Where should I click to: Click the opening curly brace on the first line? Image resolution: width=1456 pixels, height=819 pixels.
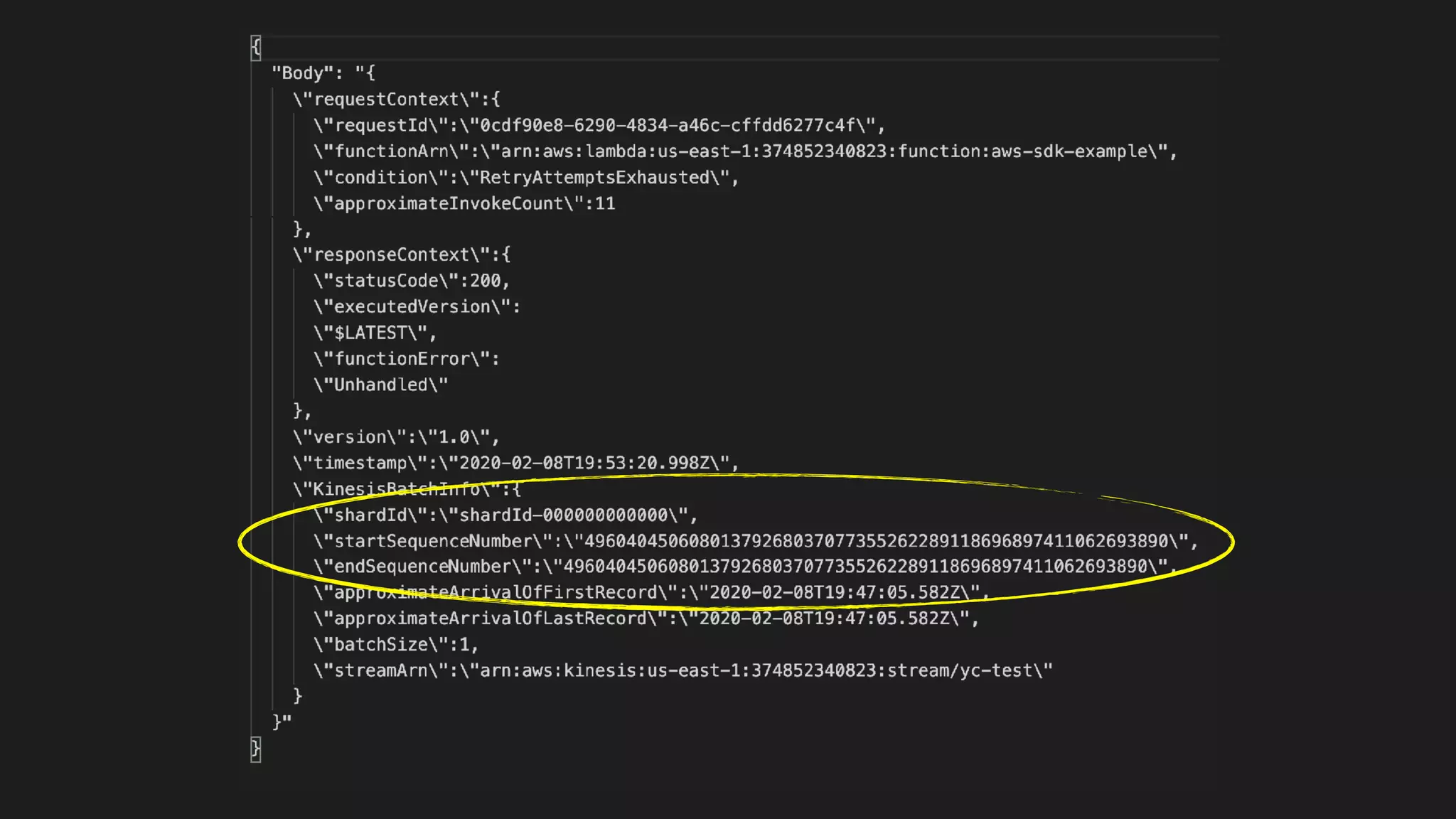click(x=256, y=48)
